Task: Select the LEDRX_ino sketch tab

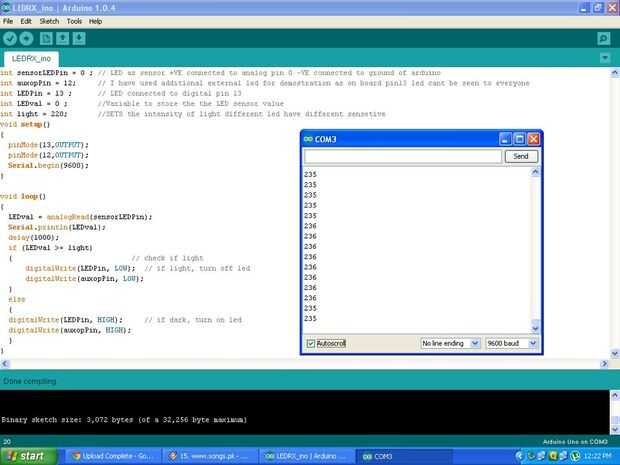Action: pos(31,59)
